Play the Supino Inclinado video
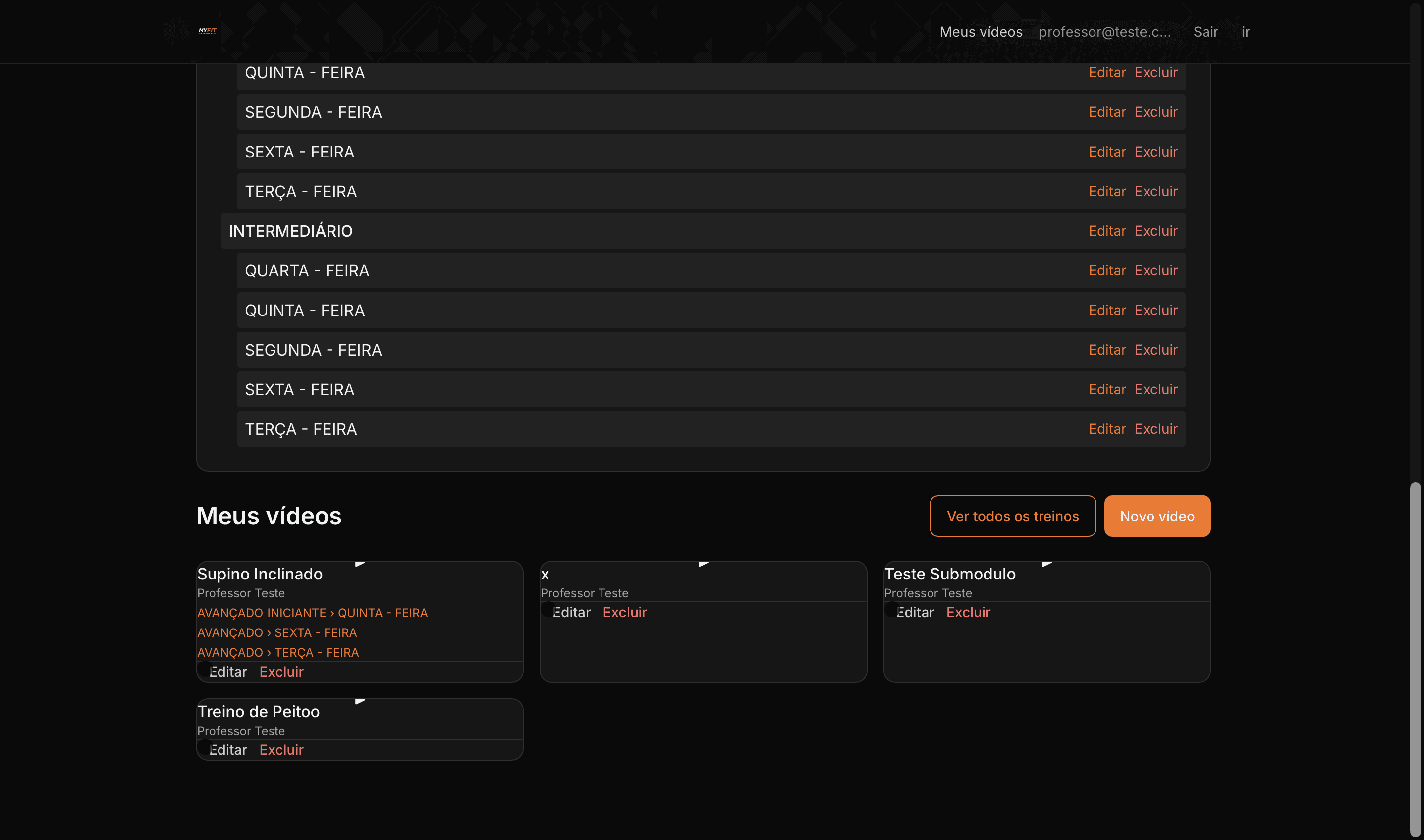Viewport: 1424px width, 840px height. pos(360,563)
